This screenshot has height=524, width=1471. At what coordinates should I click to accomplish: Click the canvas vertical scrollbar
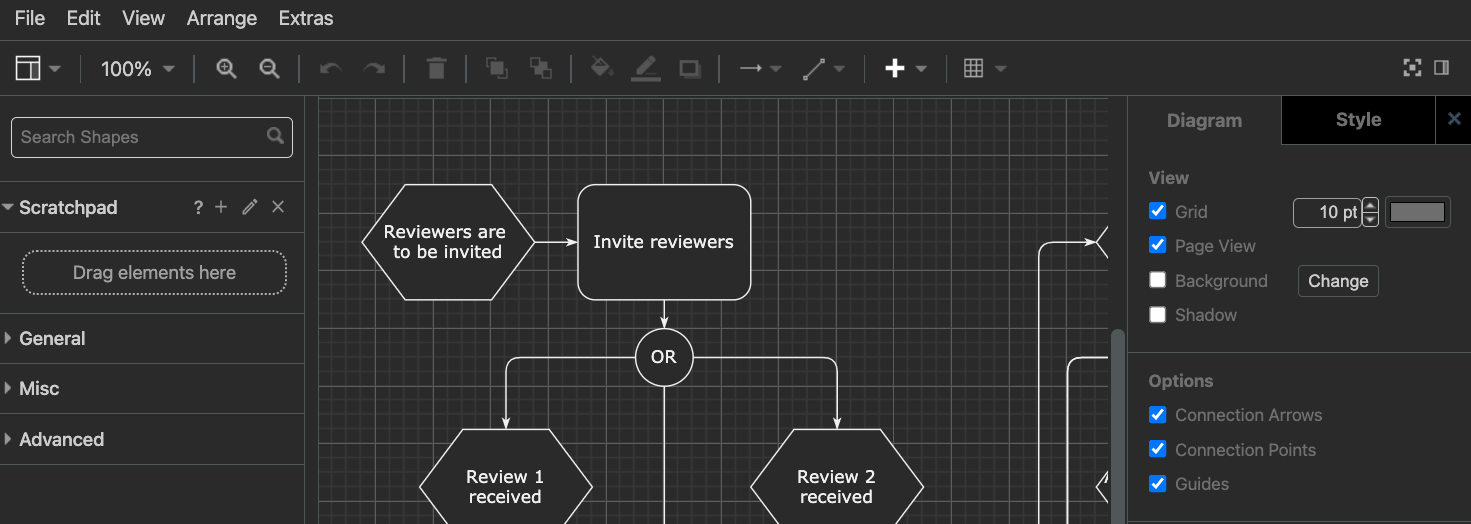tap(1118, 426)
